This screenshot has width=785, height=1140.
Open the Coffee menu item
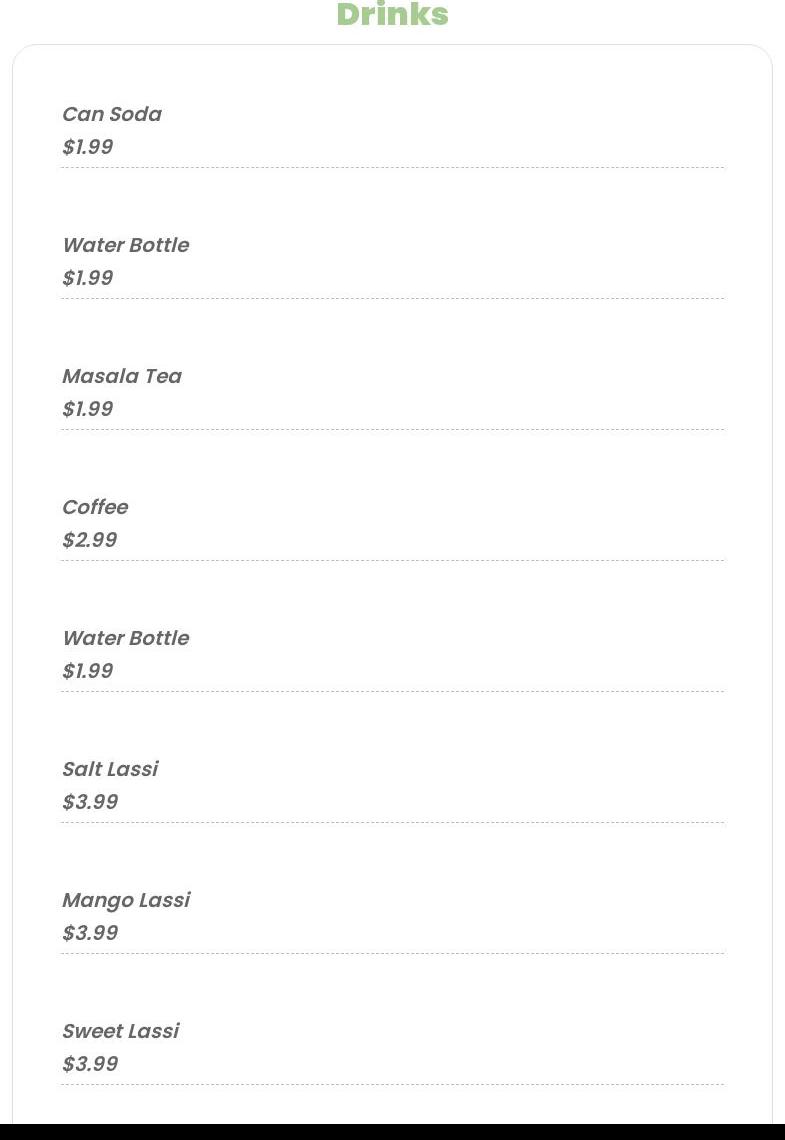coord(95,507)
